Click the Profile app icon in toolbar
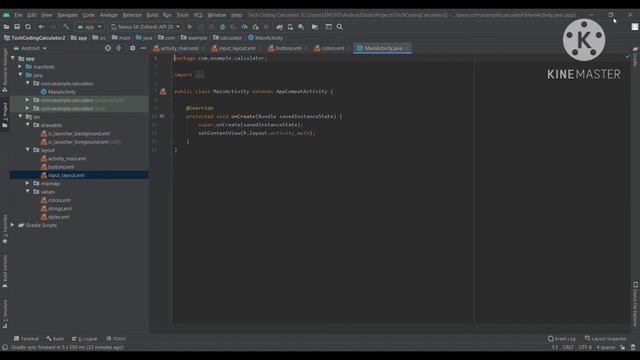This screenshot has width=640, height=360. [x=244, y=27]
